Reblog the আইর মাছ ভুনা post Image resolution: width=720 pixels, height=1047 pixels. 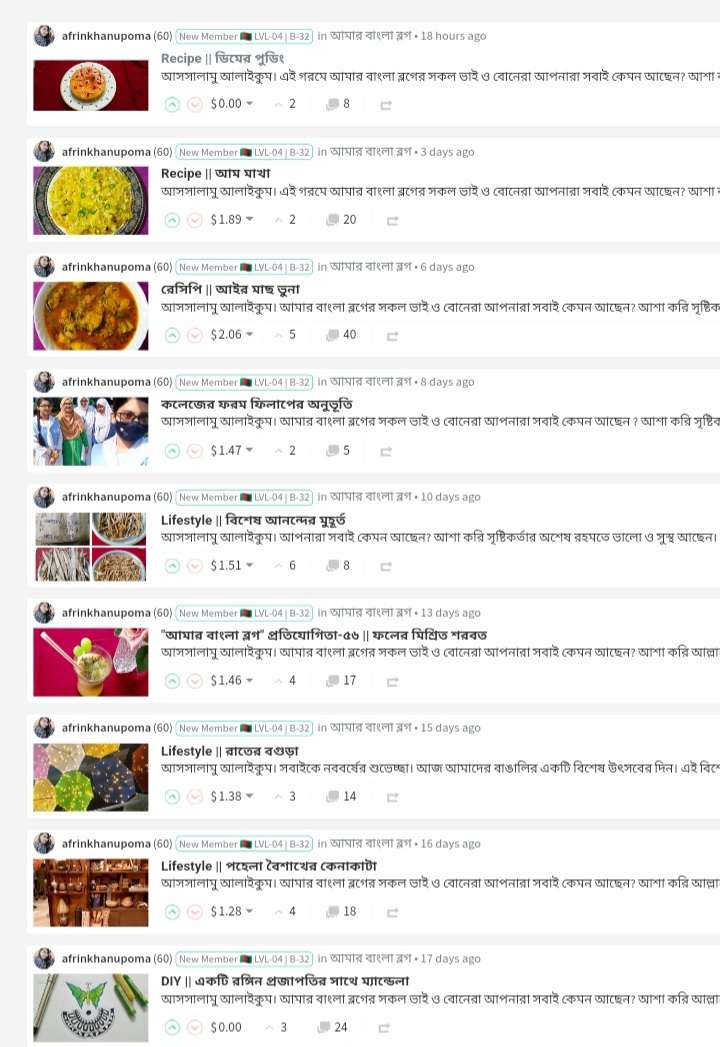(x=392, y=335)
